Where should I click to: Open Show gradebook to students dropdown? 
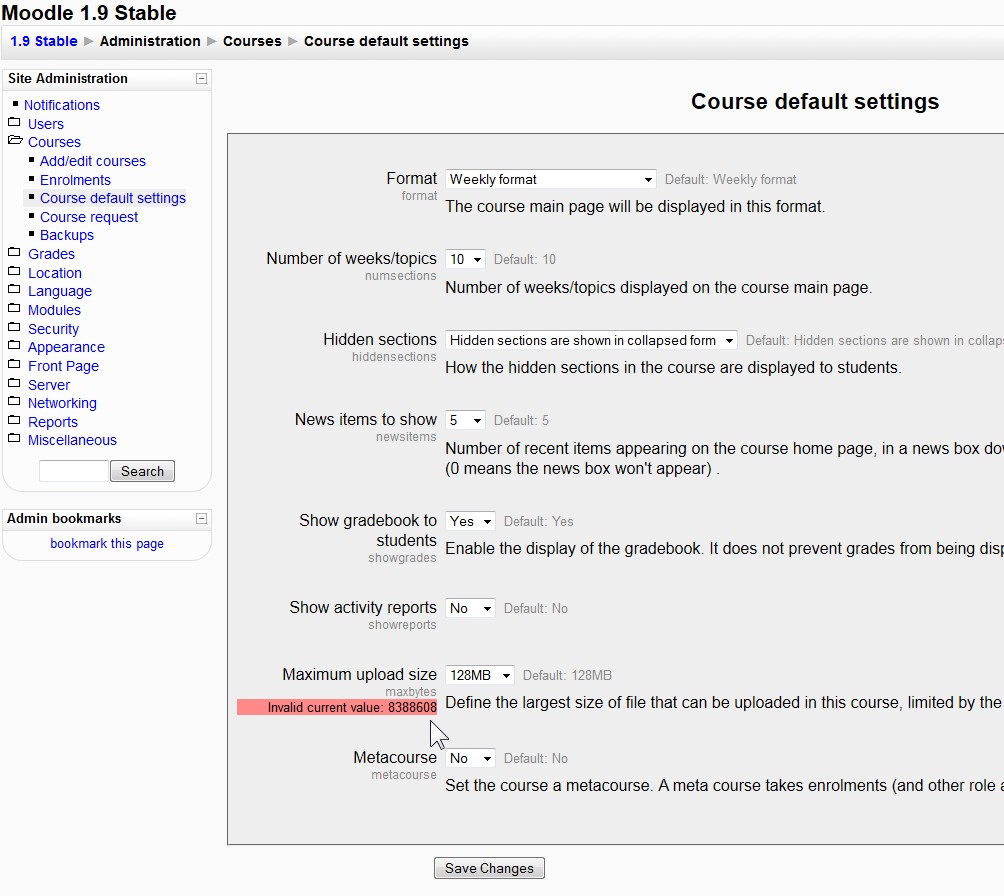pos(470,521)
